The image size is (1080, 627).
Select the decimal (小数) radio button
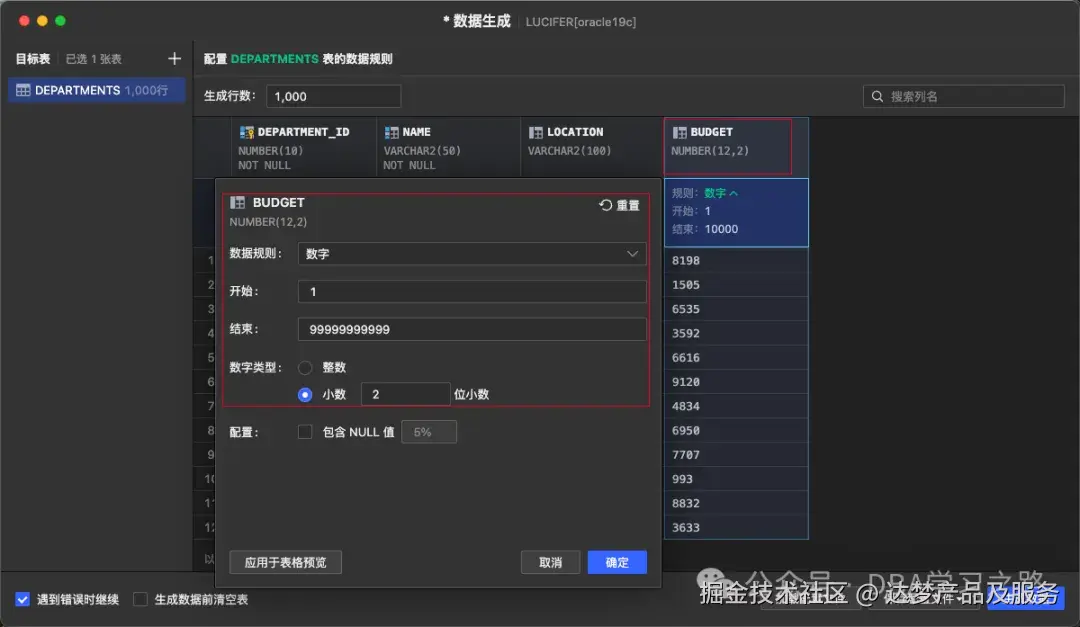pos(305,395)
